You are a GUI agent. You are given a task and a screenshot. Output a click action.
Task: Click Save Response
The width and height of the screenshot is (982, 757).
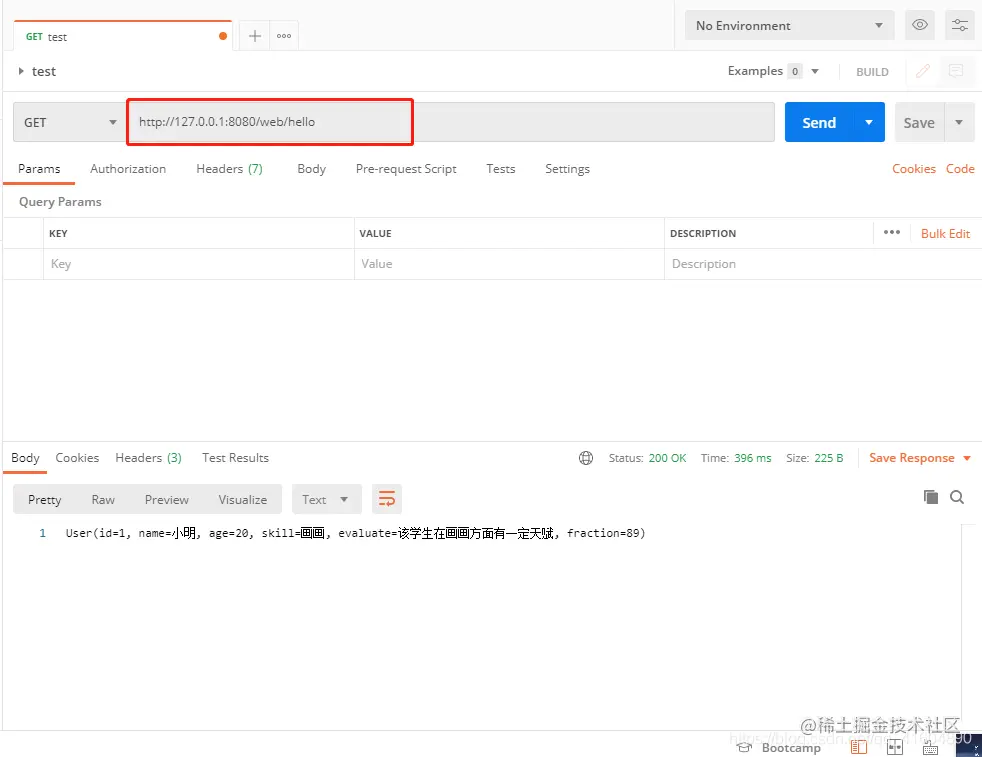(x=911, y=458)
